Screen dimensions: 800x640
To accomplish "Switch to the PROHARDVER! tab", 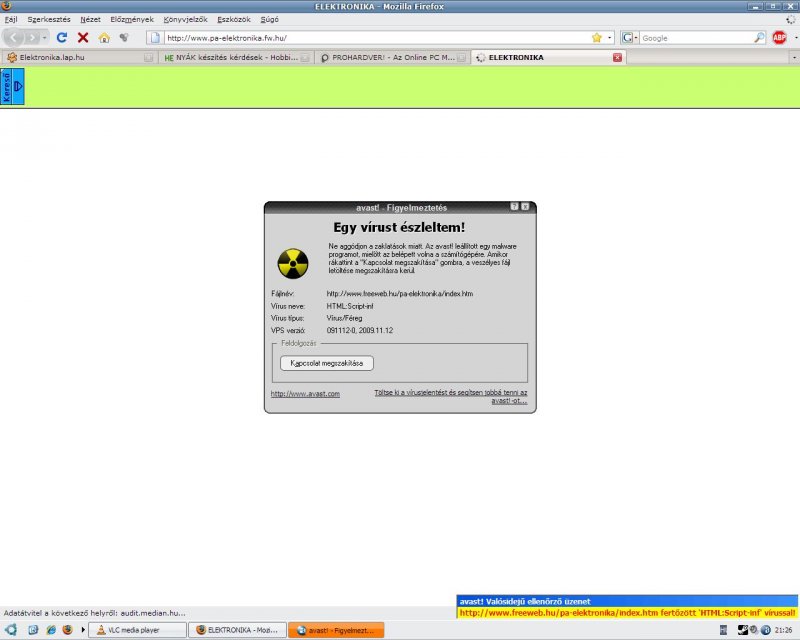I will 392,57.
